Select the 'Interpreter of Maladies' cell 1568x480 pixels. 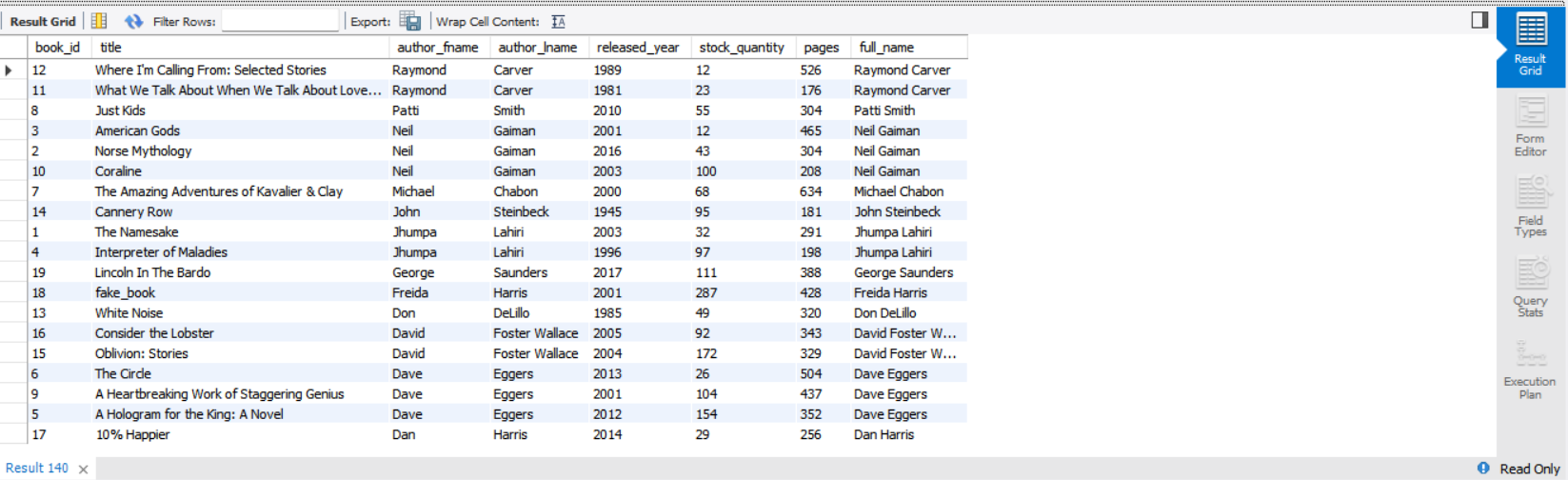coord(240,252)
